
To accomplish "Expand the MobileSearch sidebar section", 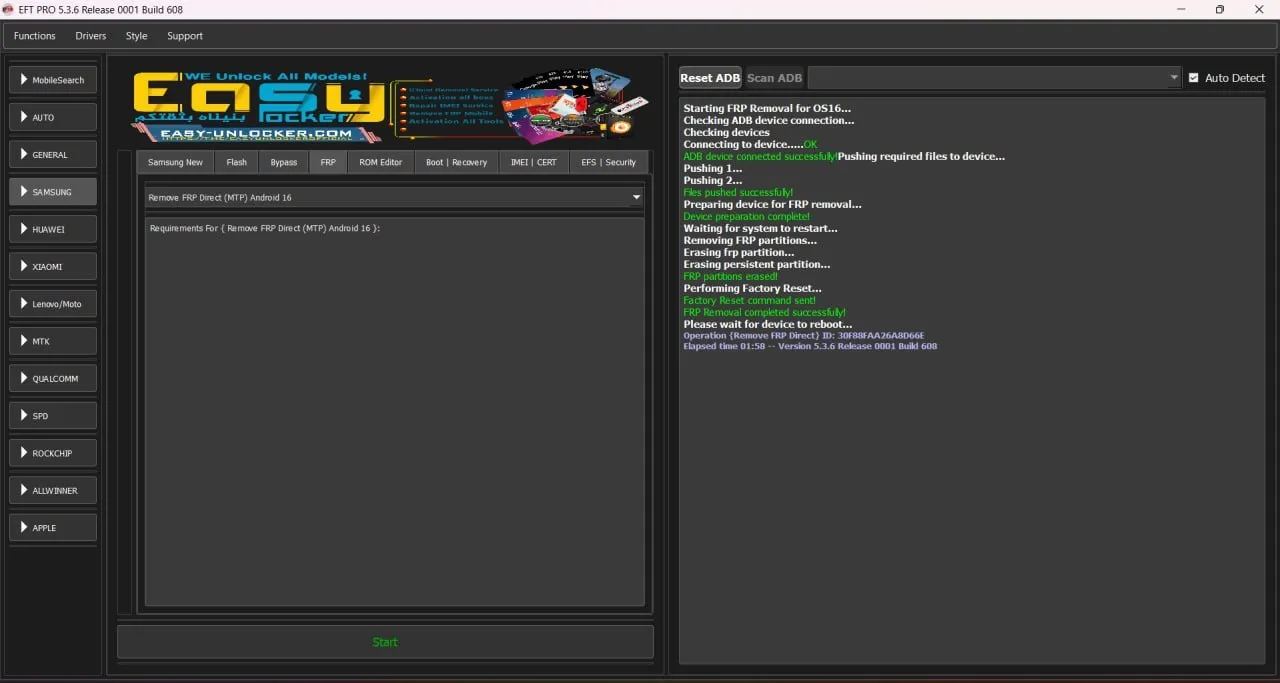I will click(x=53, y=80).
